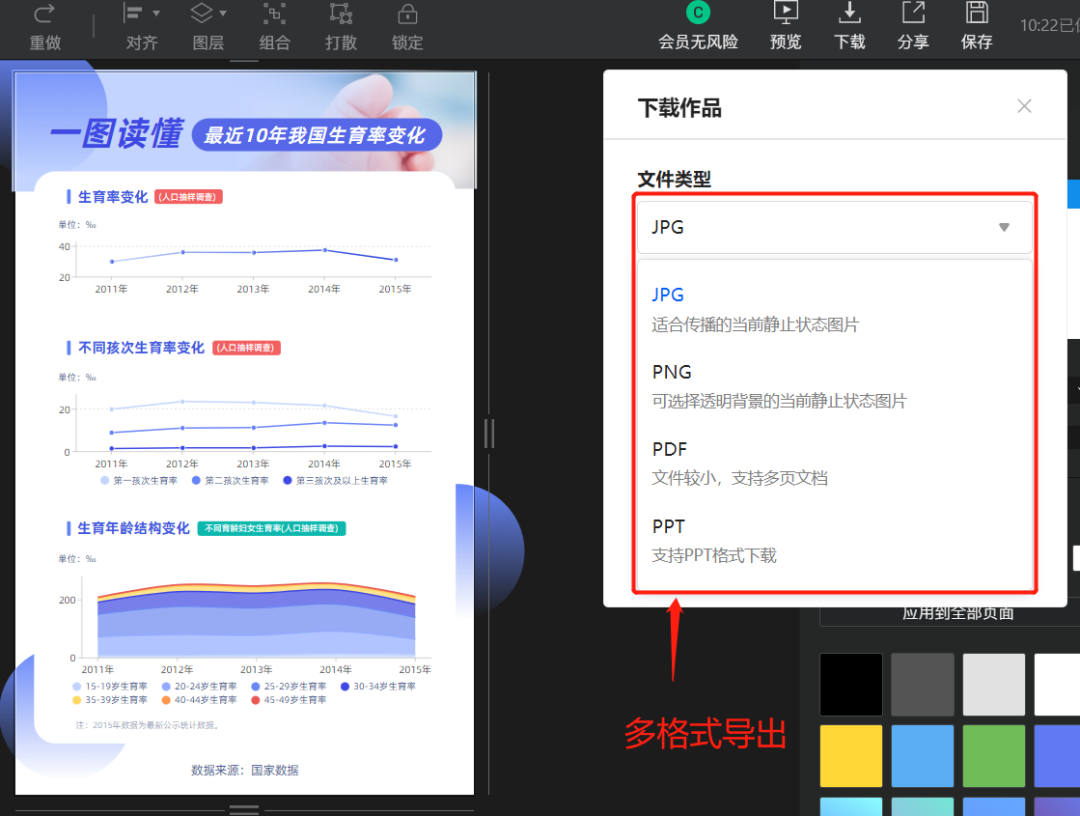Viewport: 1080px width, 816px height.
Task: Click the 第一孩次生育率 legend entry
Action: [x=139, y=481]
